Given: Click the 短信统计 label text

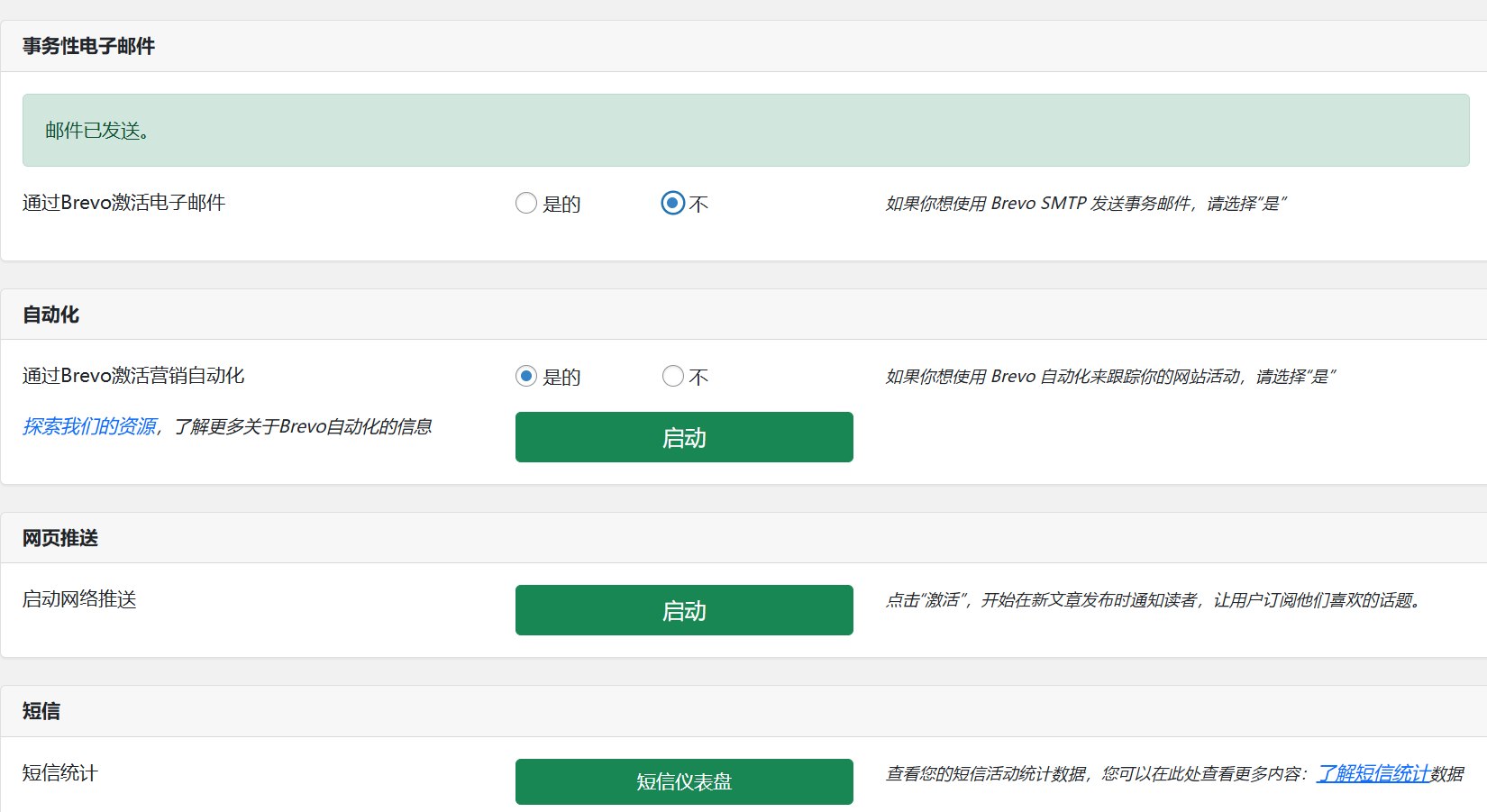Looking at the screenshot, I should 59,772.
